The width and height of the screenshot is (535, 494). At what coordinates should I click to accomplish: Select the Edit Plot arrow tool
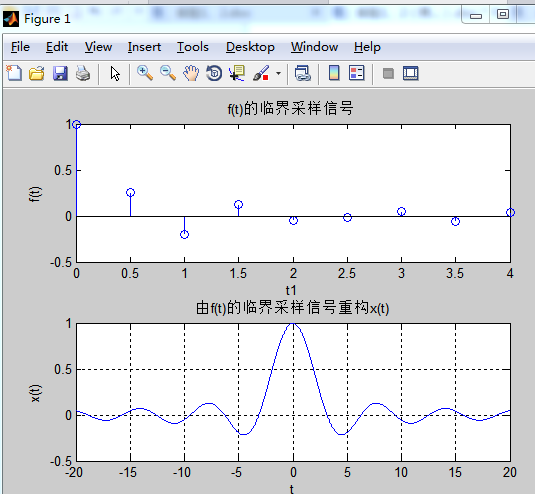[115, 73]
